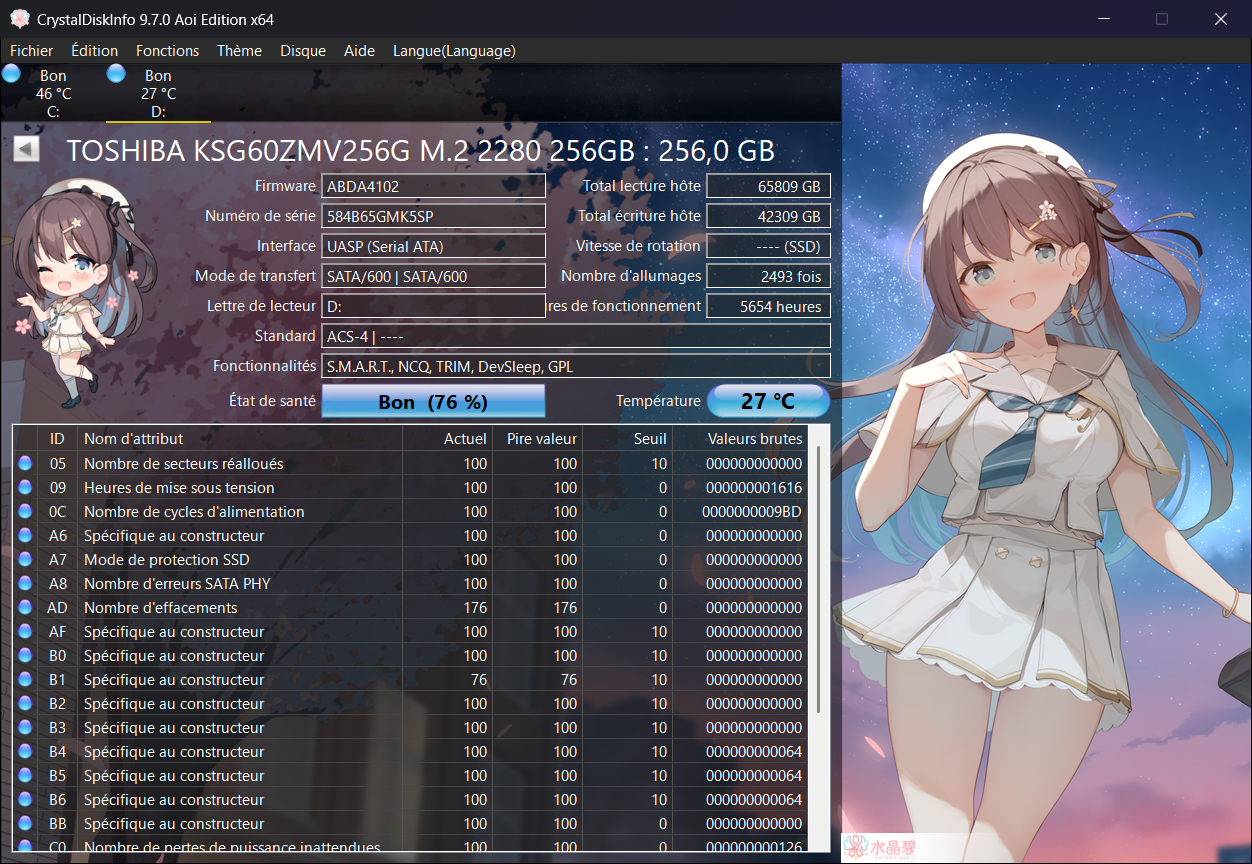The image size is (1252, 864).
Task: Go to the previous disk with the left arrow
Action: 26,150
